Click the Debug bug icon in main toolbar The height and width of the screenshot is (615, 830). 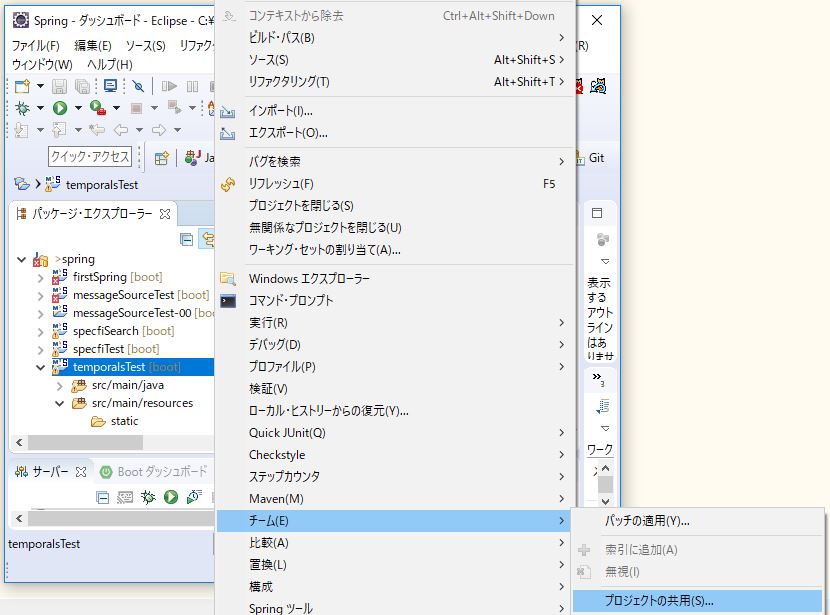click(22, 108)
